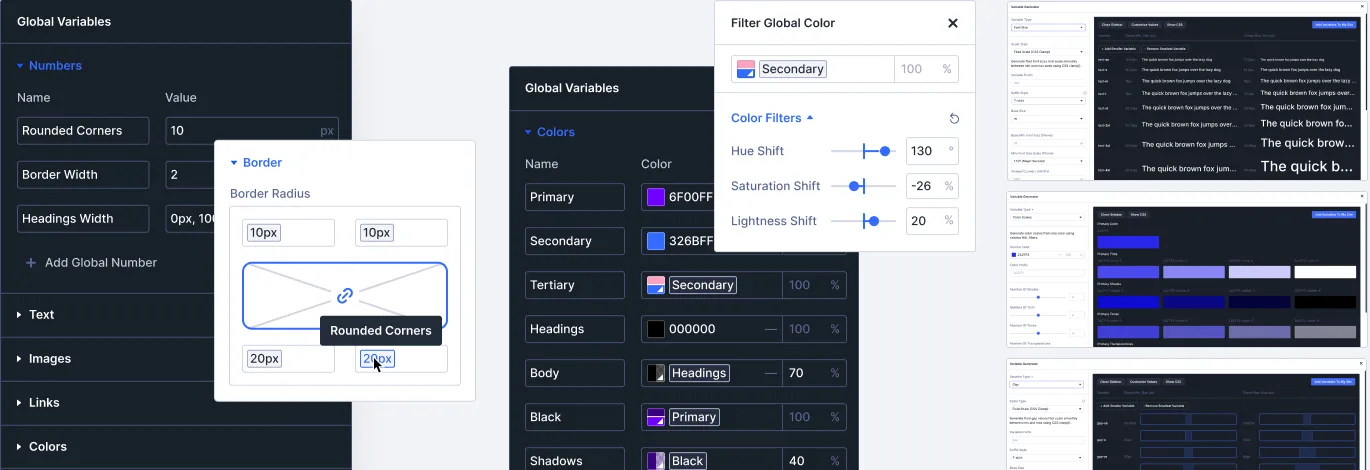Click the plus icon for Add Global Number
The height and width of the screenshot is (470, 1370).
pos(30,263)
